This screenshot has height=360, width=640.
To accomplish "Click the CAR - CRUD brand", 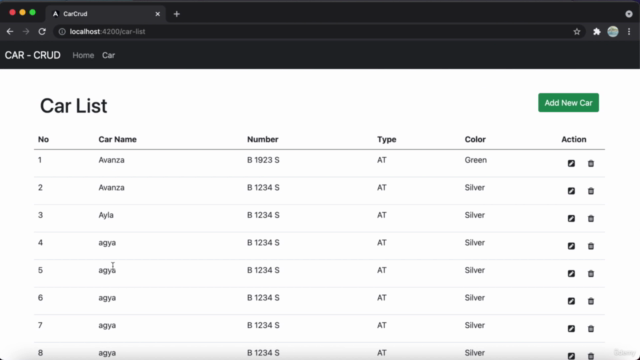I will [x=33, y=55].
